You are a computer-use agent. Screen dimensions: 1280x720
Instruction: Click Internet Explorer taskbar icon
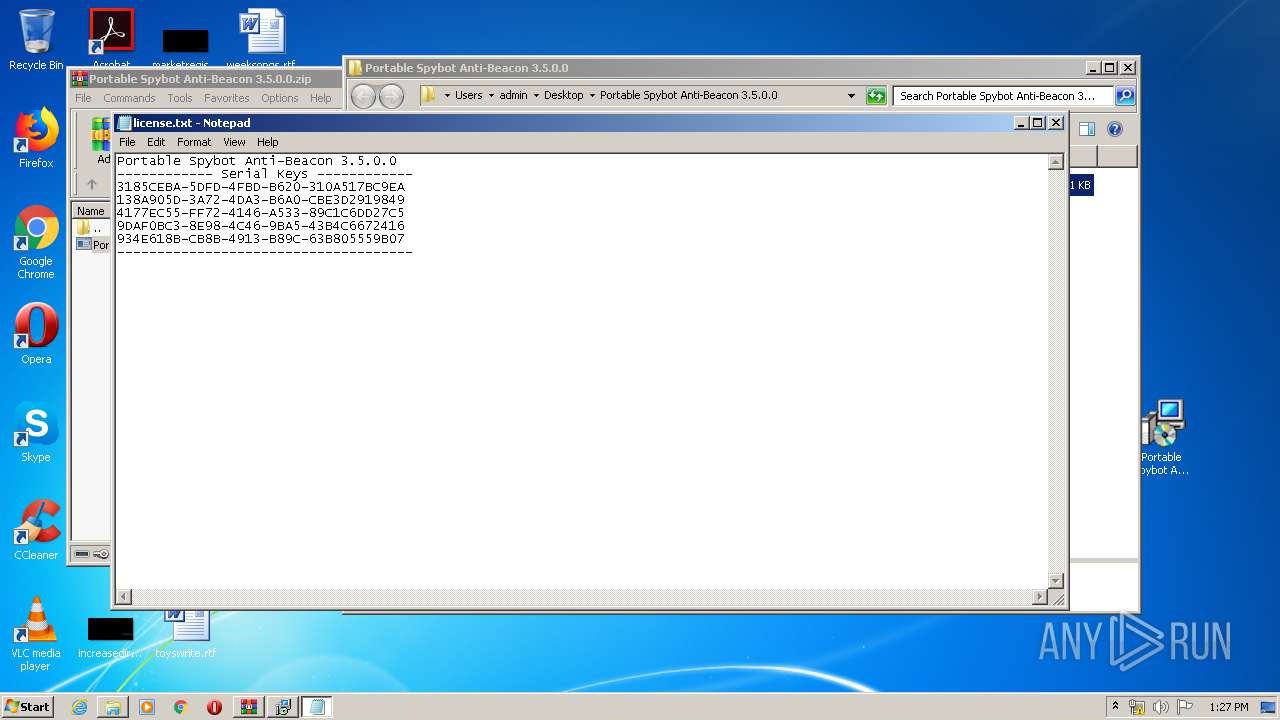(x=79, y=707)
